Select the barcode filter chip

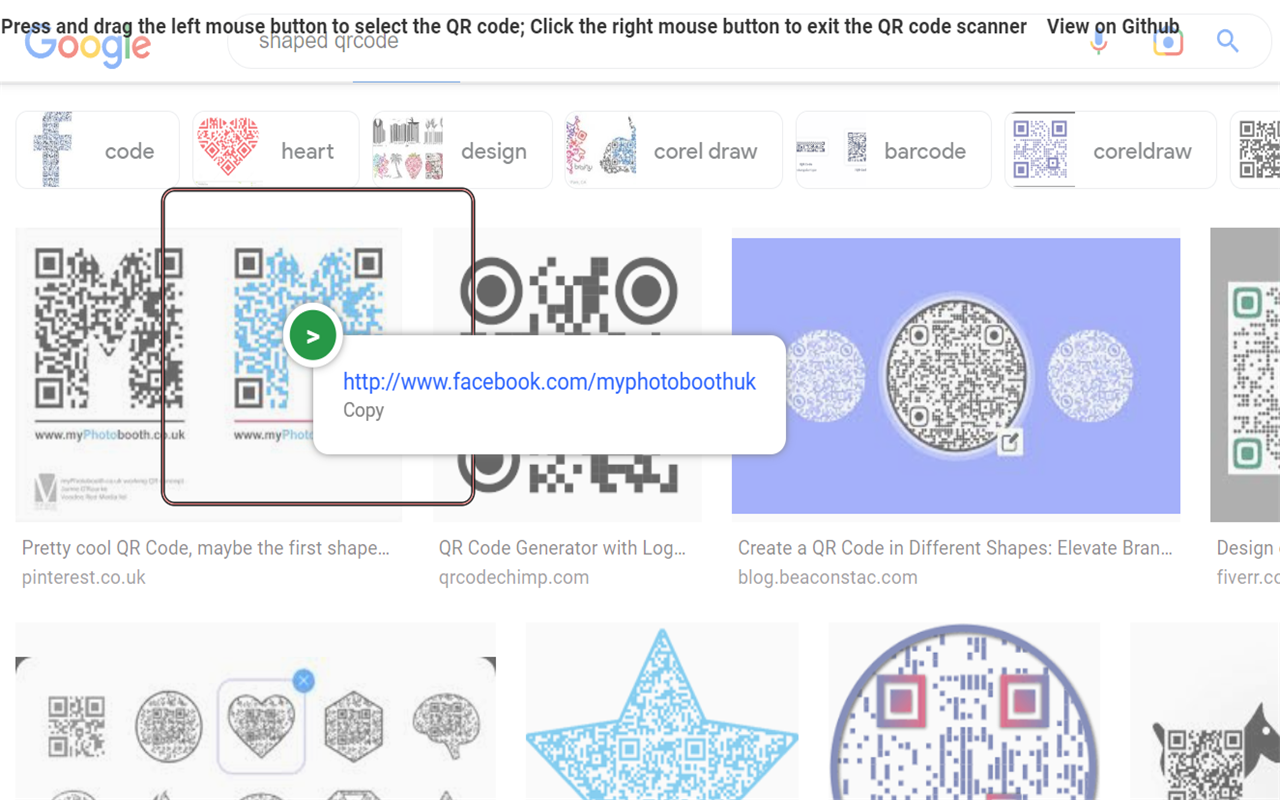[893, 150]
